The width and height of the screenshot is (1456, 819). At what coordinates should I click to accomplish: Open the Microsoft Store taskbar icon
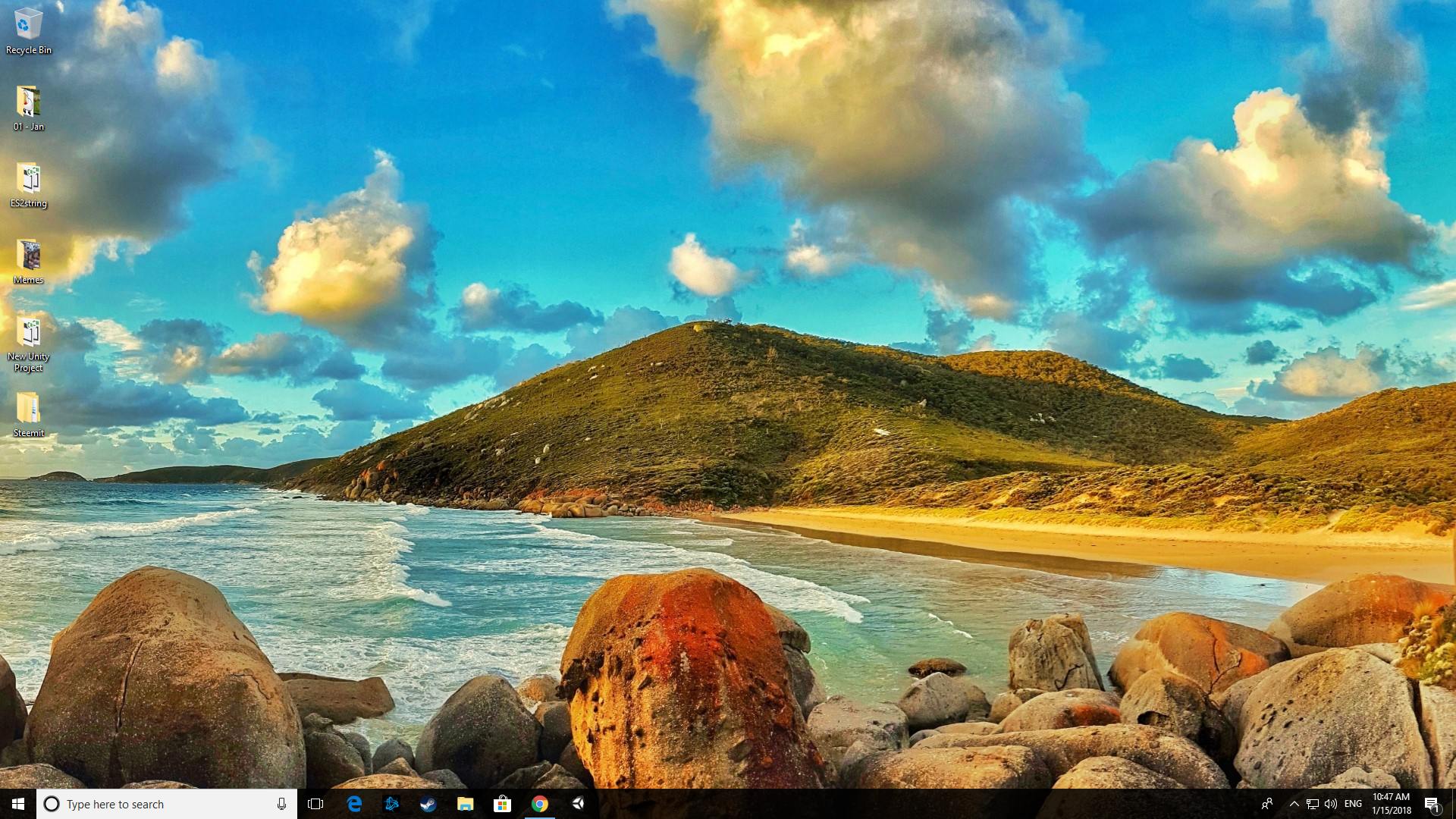click(x=502, y=804)
